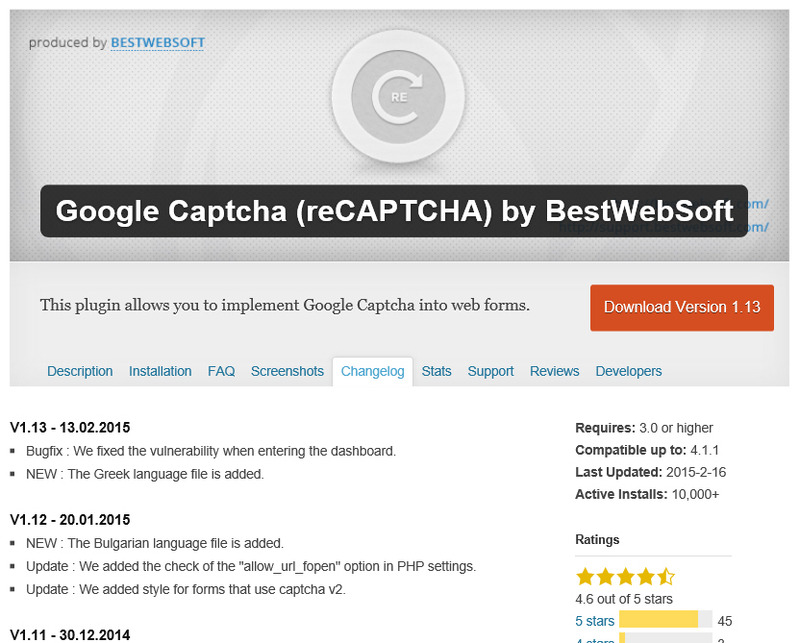The height and width of the screenshot is (643, 800).
Task: Click the 5 stars ratings link
Action: (595, 621)
